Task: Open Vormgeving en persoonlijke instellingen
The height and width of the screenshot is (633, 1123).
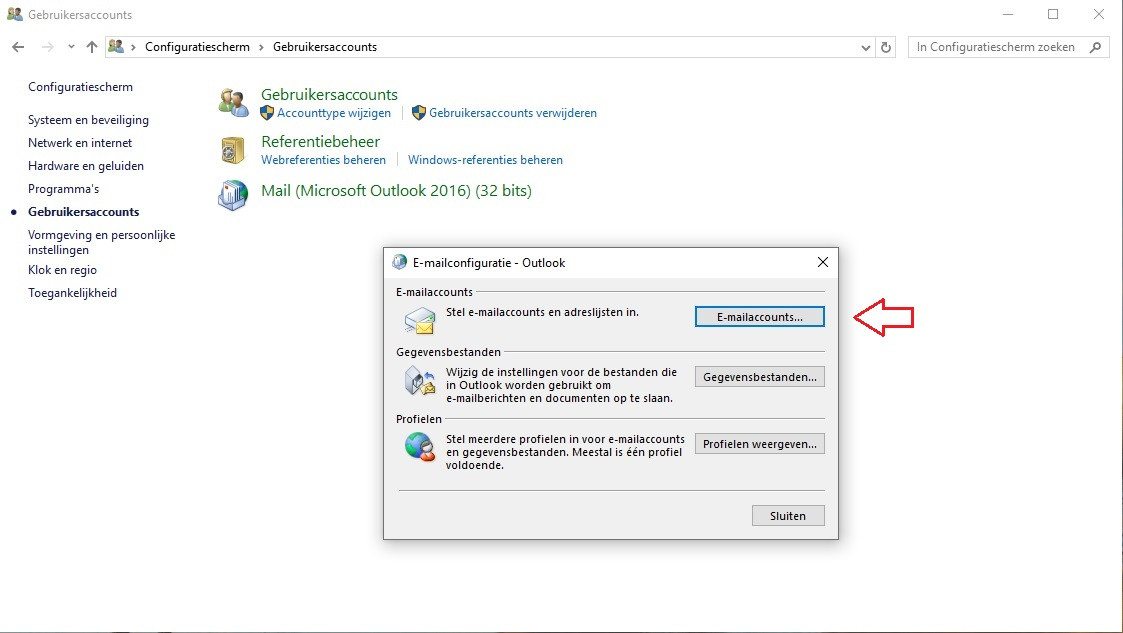Action: pos(101,242)
